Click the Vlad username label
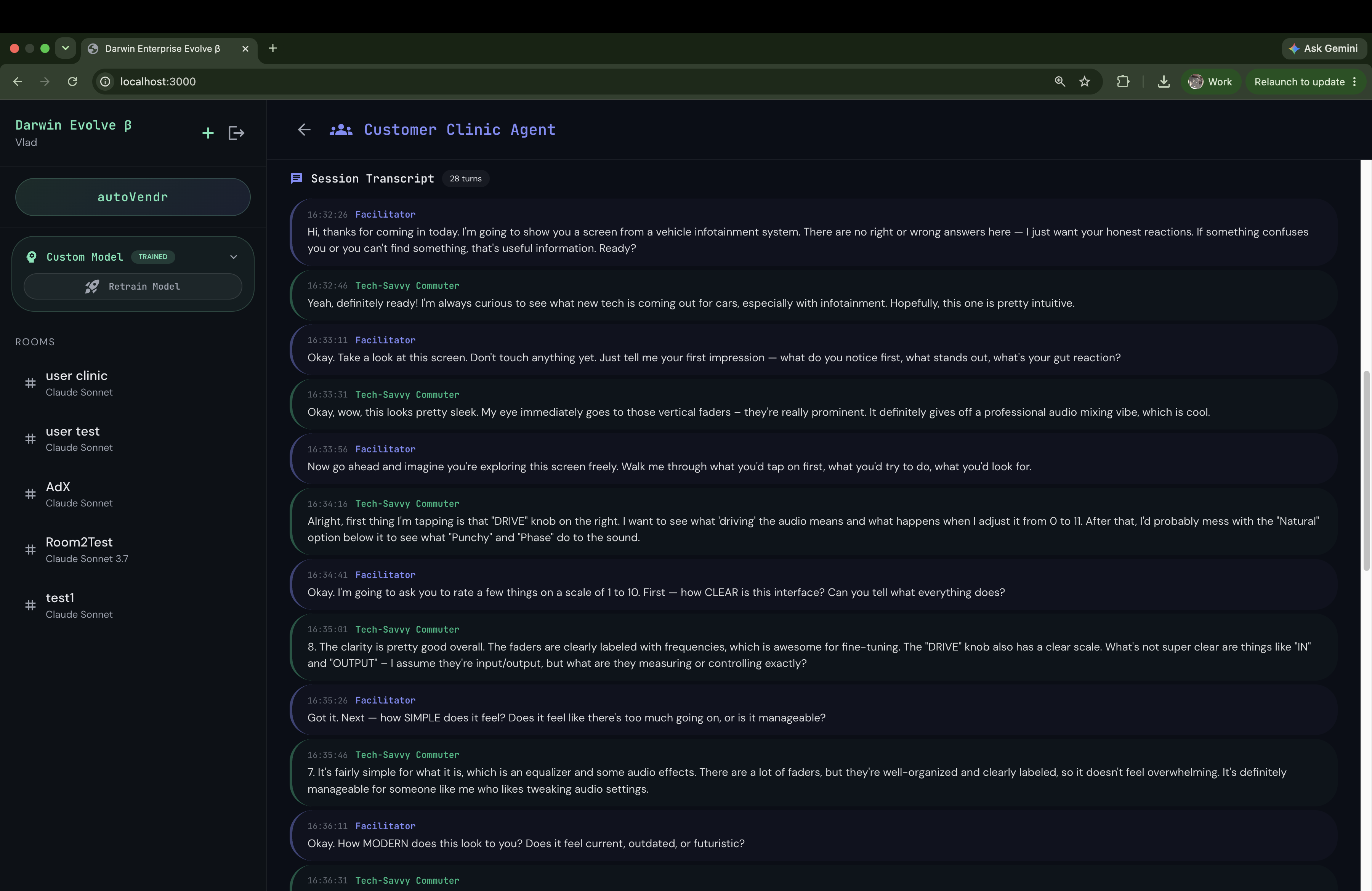The width and height of the screenshot is (1372, 891). pos(26,143)
